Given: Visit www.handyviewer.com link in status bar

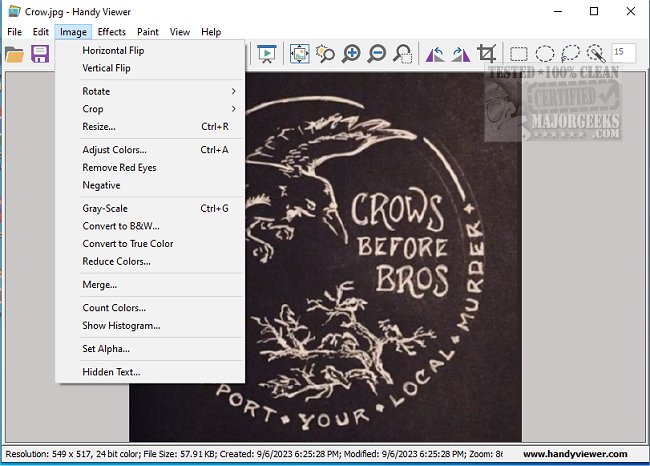Looking at the screenshot, I should 575,454.
